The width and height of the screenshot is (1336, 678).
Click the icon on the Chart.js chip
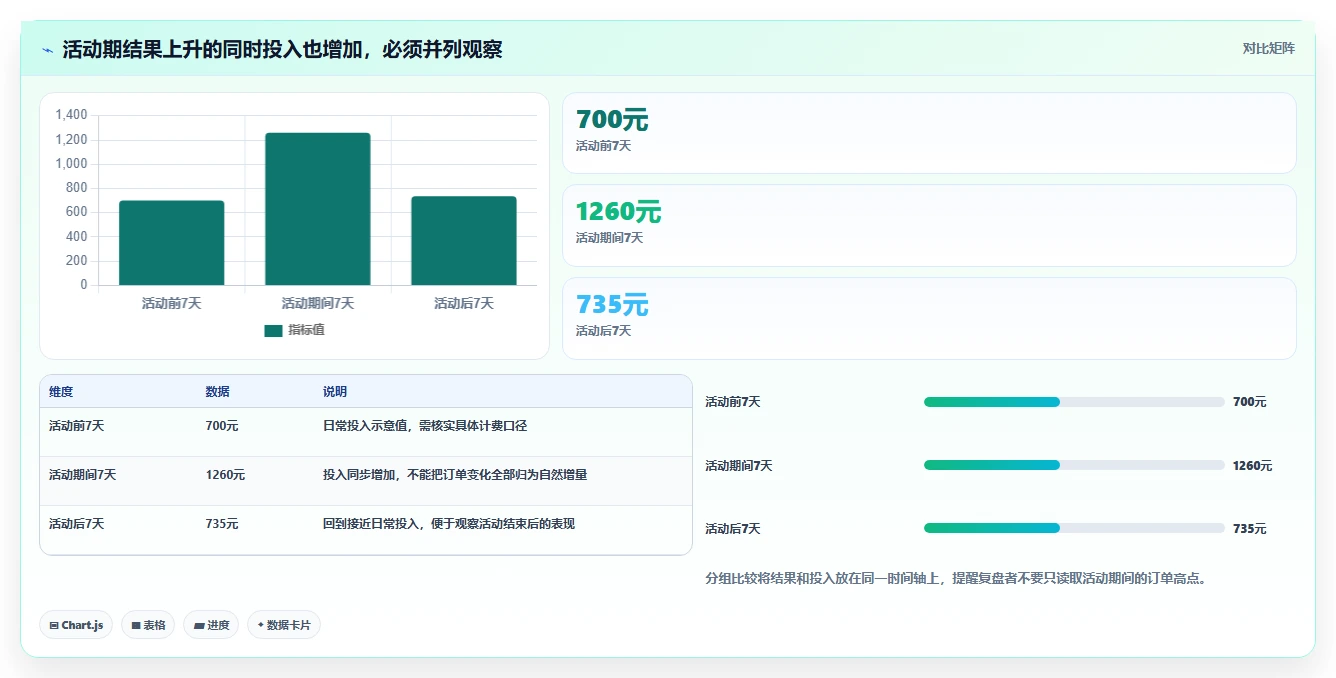(53, 626)
